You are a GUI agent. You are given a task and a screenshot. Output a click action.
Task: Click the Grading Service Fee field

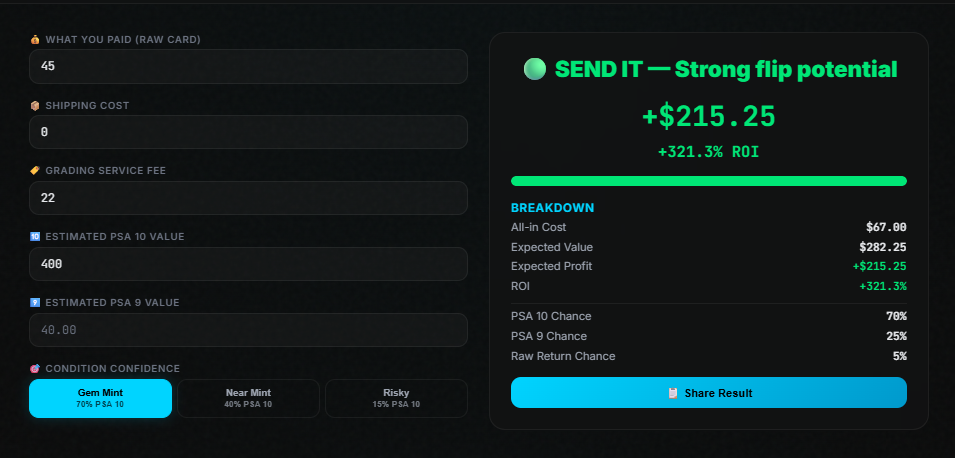point(248,198)
